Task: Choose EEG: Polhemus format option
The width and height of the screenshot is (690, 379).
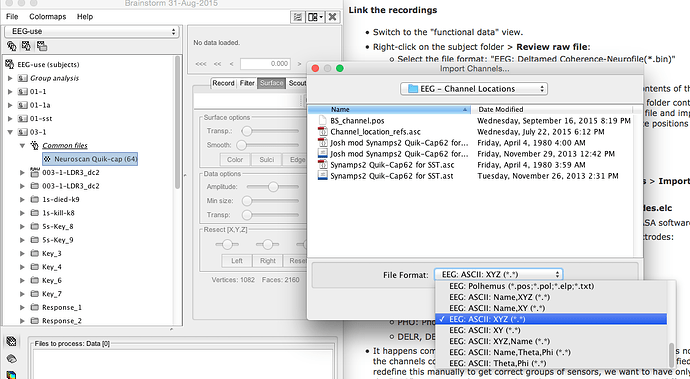Action: [521, 286]
